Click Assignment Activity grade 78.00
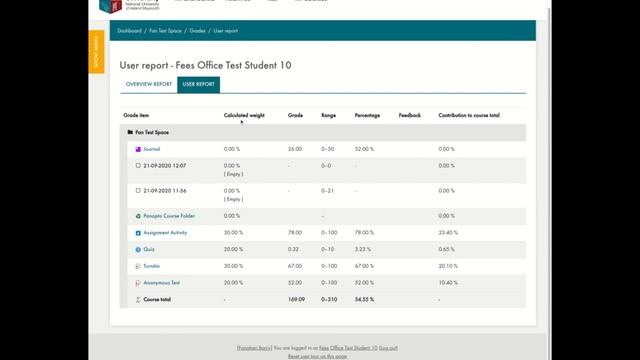 295,233
